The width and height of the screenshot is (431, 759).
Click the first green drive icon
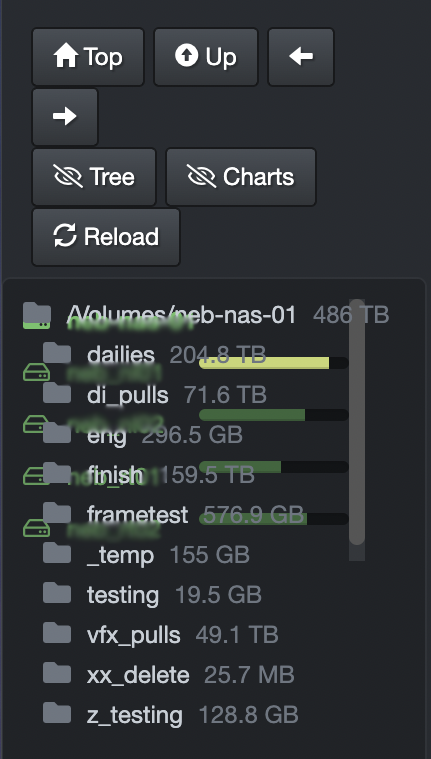tap(37, 373)
